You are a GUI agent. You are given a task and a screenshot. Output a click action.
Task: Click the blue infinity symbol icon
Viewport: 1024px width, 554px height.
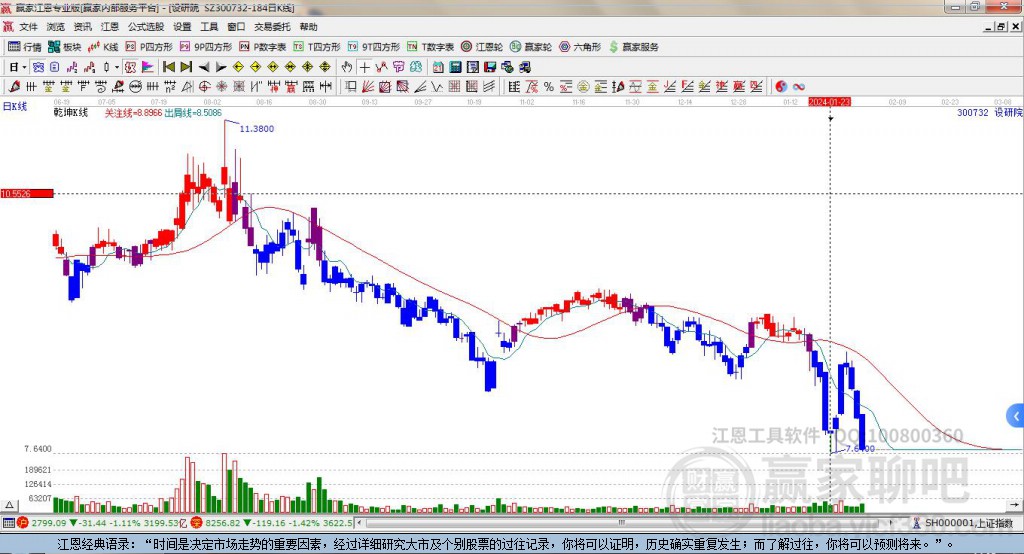pyautogui.click(x=799, y=86)
